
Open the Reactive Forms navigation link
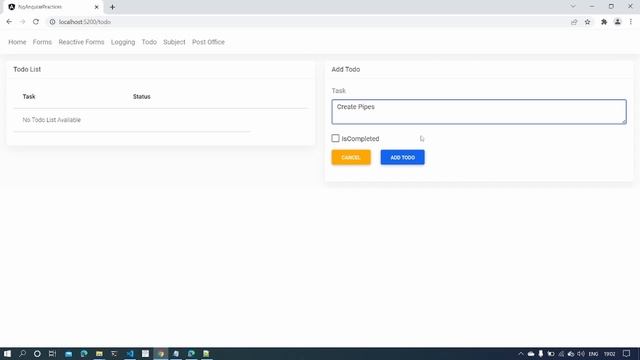click(81, 42)
